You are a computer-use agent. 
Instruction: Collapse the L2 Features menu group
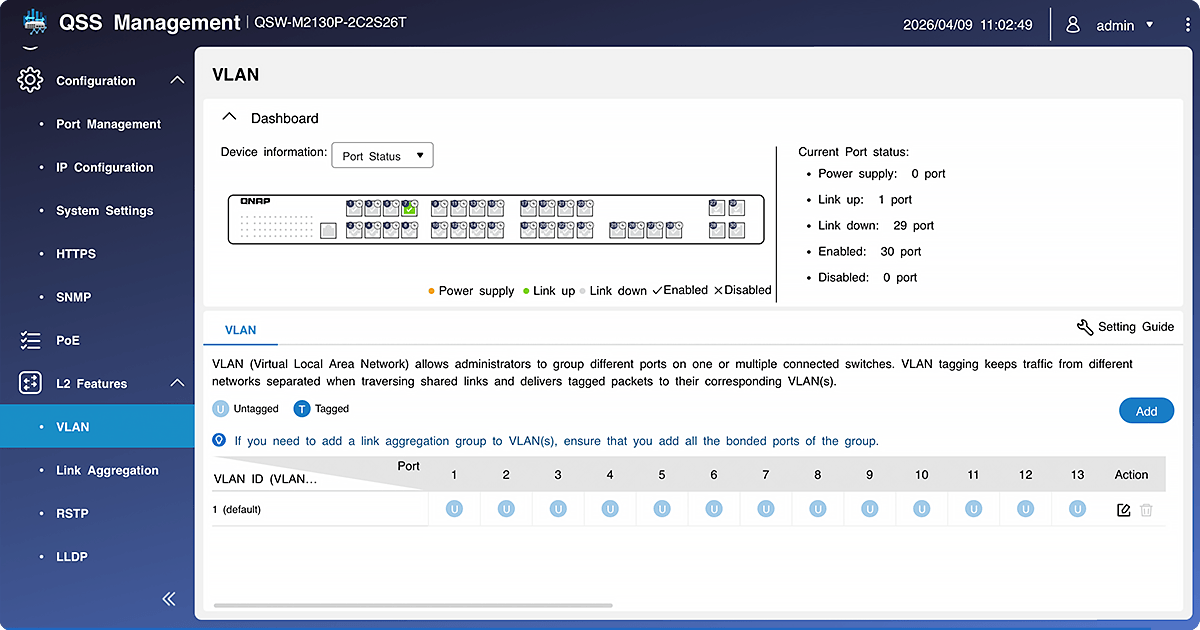(177, 383)
